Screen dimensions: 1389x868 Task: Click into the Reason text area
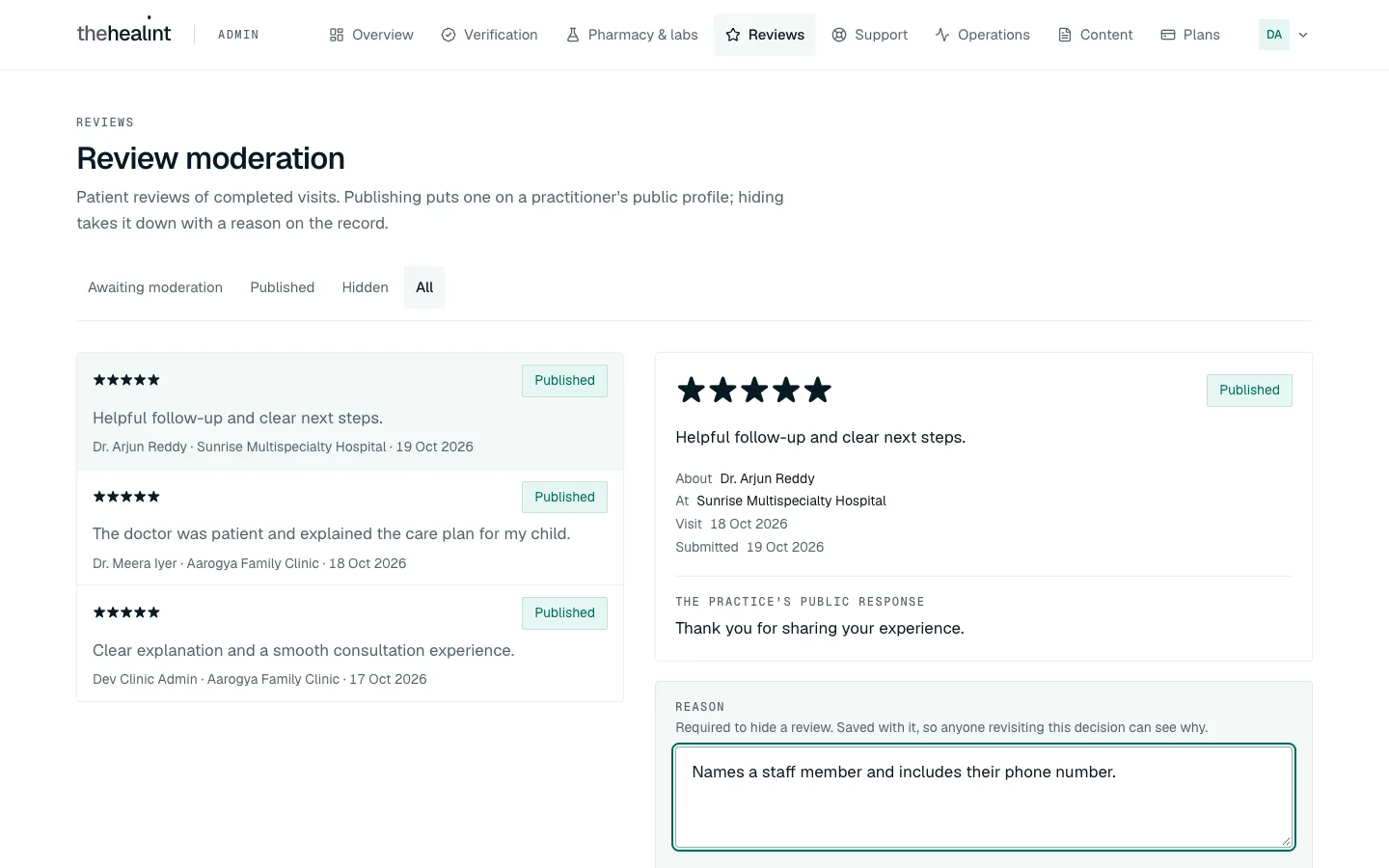[984, 797]
